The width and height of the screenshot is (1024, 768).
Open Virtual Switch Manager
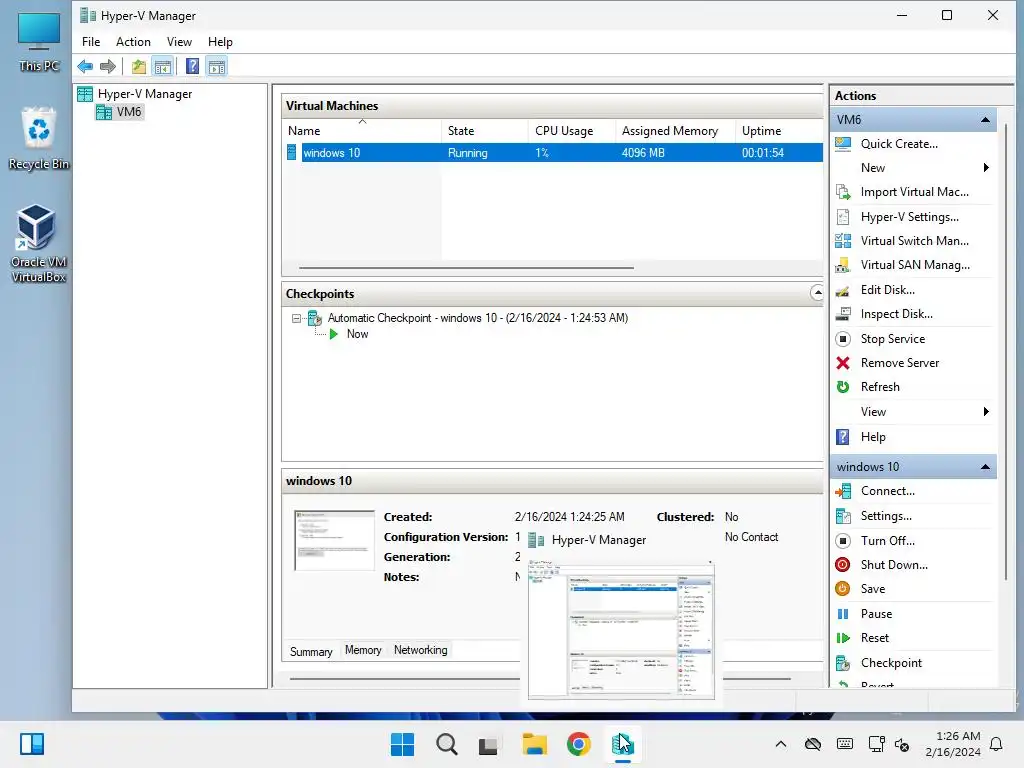[914, 241]
